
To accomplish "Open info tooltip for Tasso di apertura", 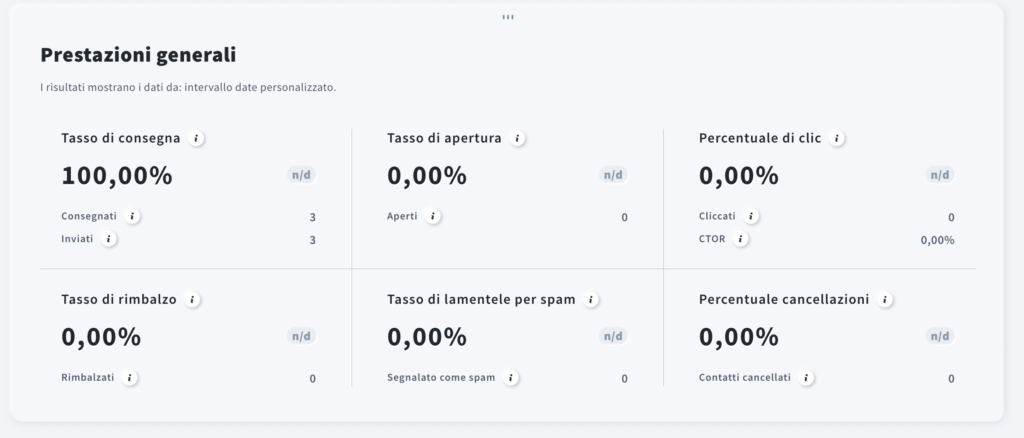I will point(517,138).
